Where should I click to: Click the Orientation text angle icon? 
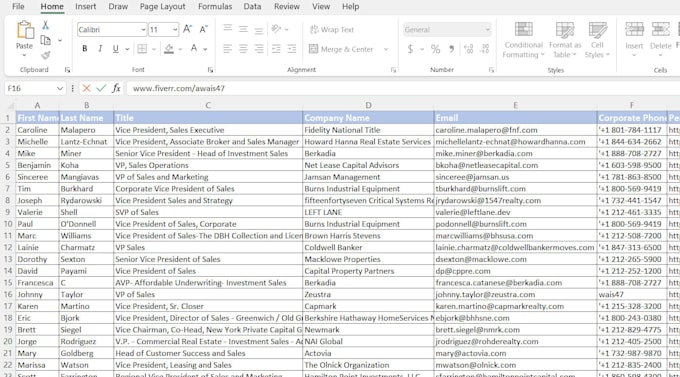coord(276,29)
